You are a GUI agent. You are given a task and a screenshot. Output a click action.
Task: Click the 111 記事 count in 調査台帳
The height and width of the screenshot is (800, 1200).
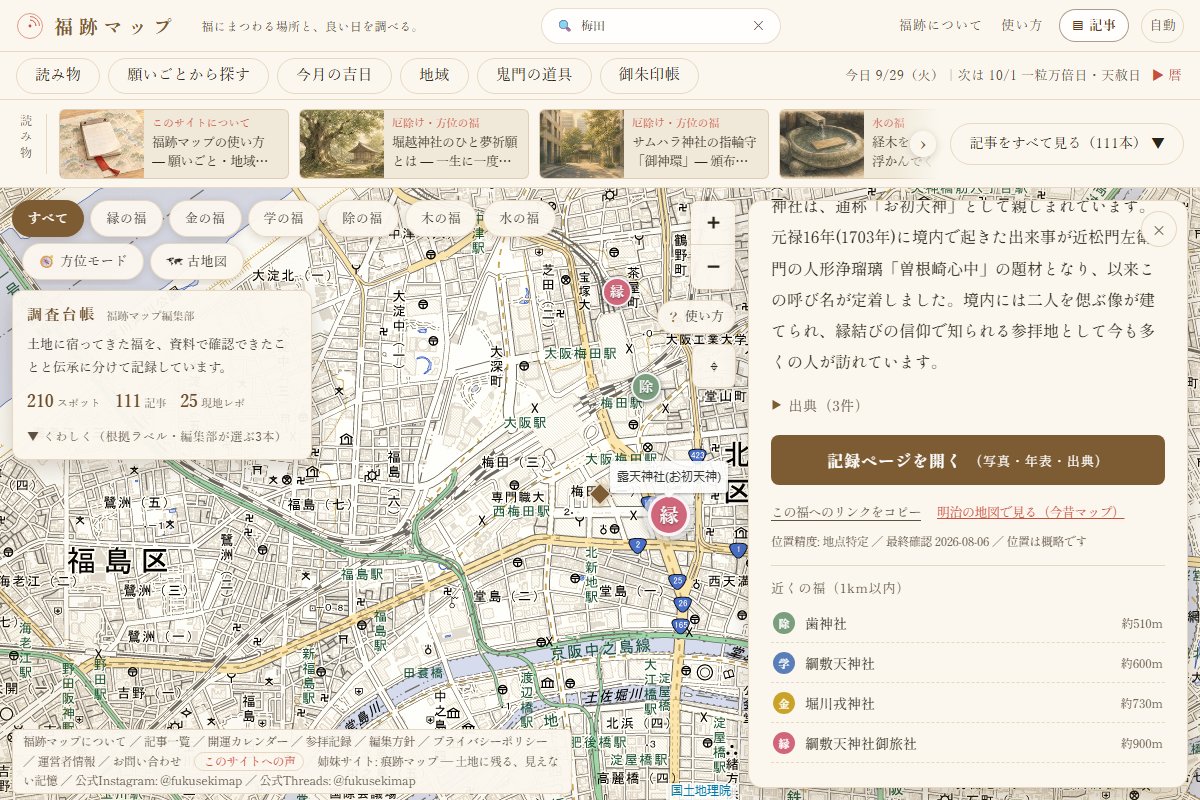141,401
